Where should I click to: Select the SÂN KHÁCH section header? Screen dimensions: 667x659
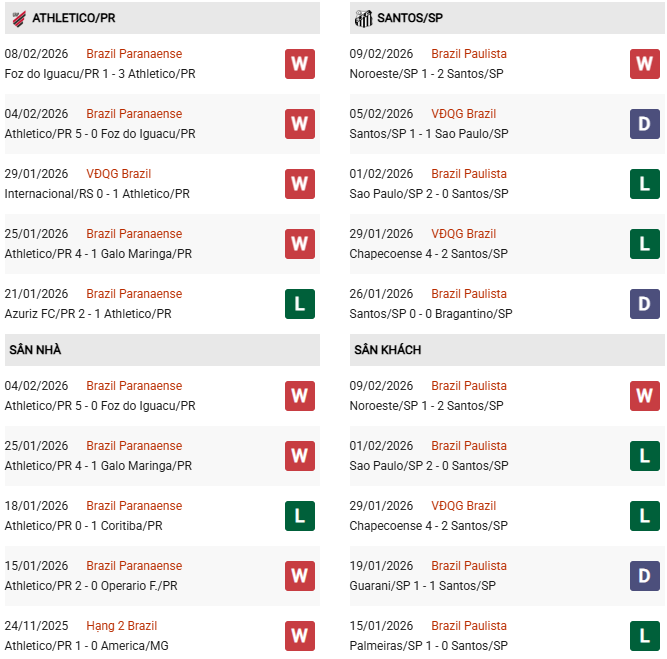pos(387,350)
